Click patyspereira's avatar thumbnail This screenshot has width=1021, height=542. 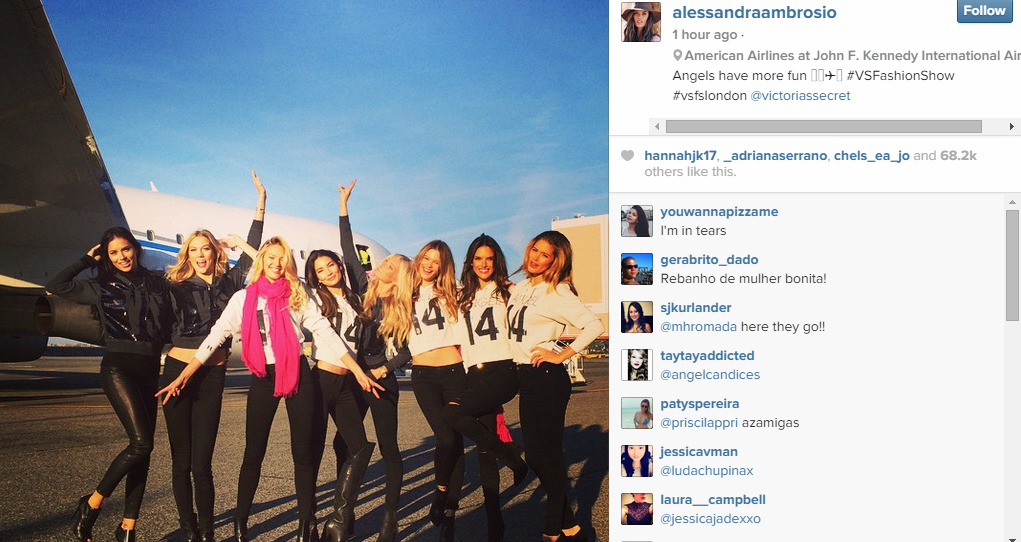[637, 413]
